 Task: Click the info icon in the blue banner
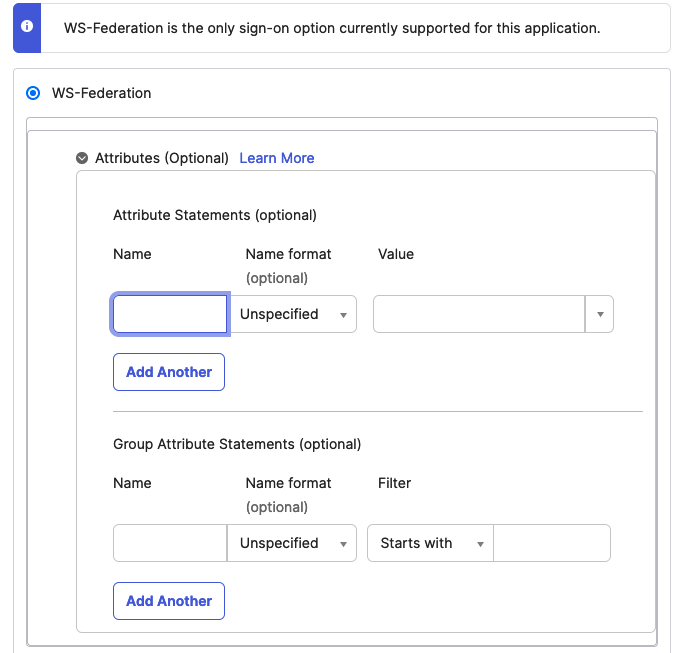[27, 27]
